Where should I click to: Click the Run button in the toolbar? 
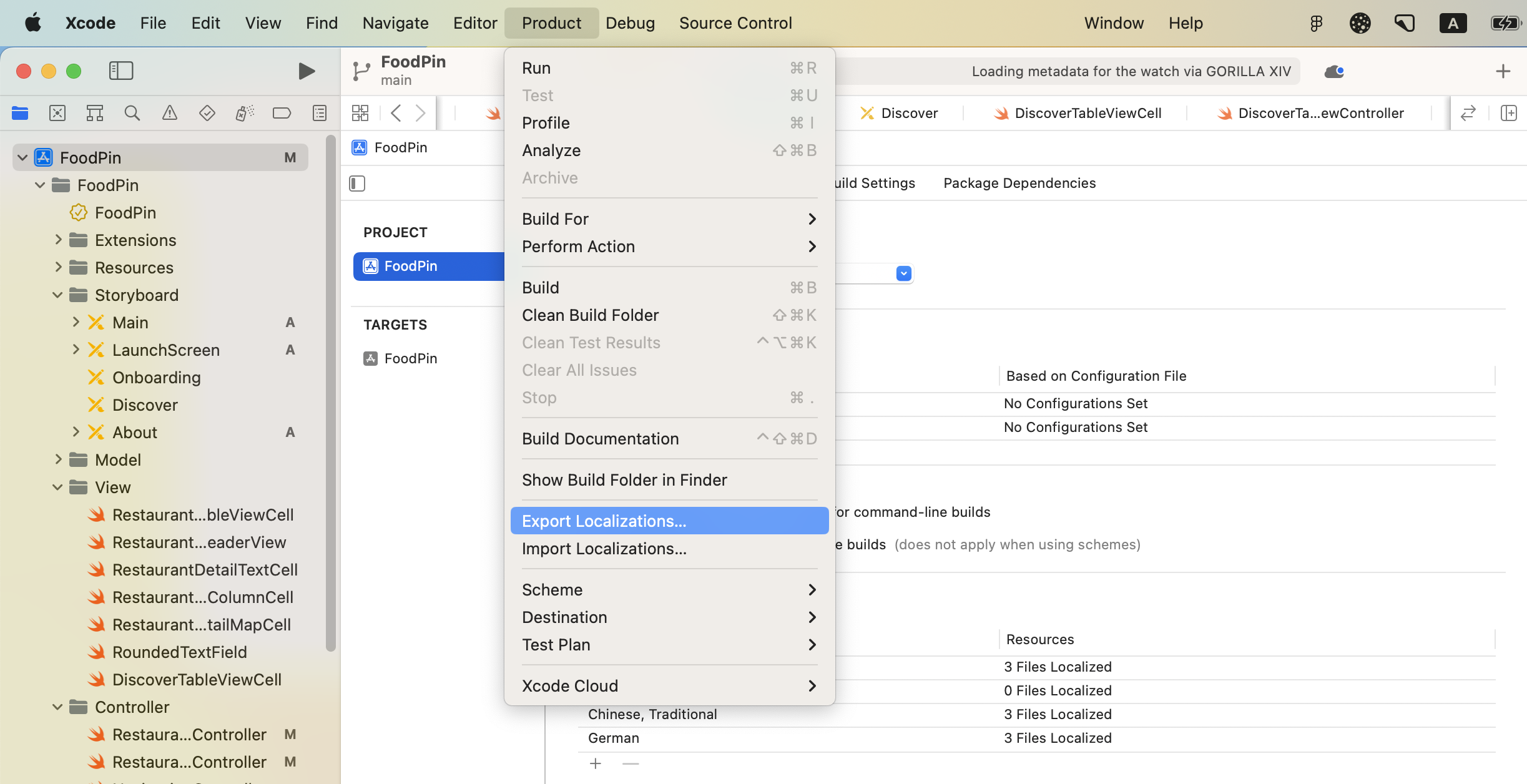pyautogui.click(x=305, y=71)
